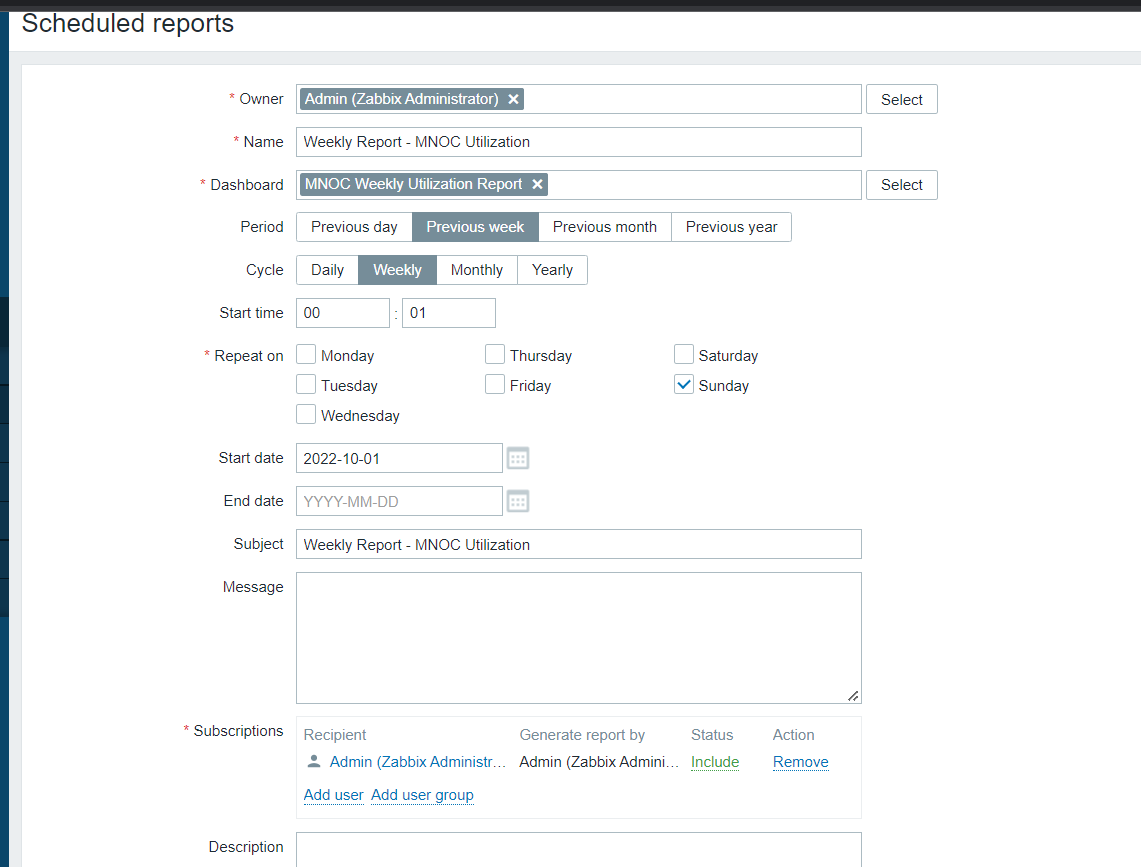Select Previous day period
This screenshot has width=1141, height=867.
[354, 227]
